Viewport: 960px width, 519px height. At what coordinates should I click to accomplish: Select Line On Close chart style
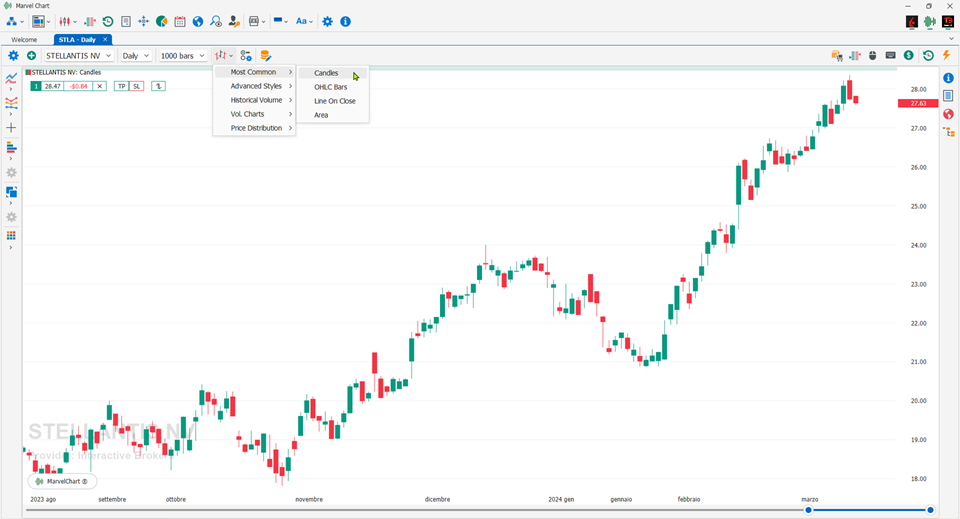coord(333,101)
